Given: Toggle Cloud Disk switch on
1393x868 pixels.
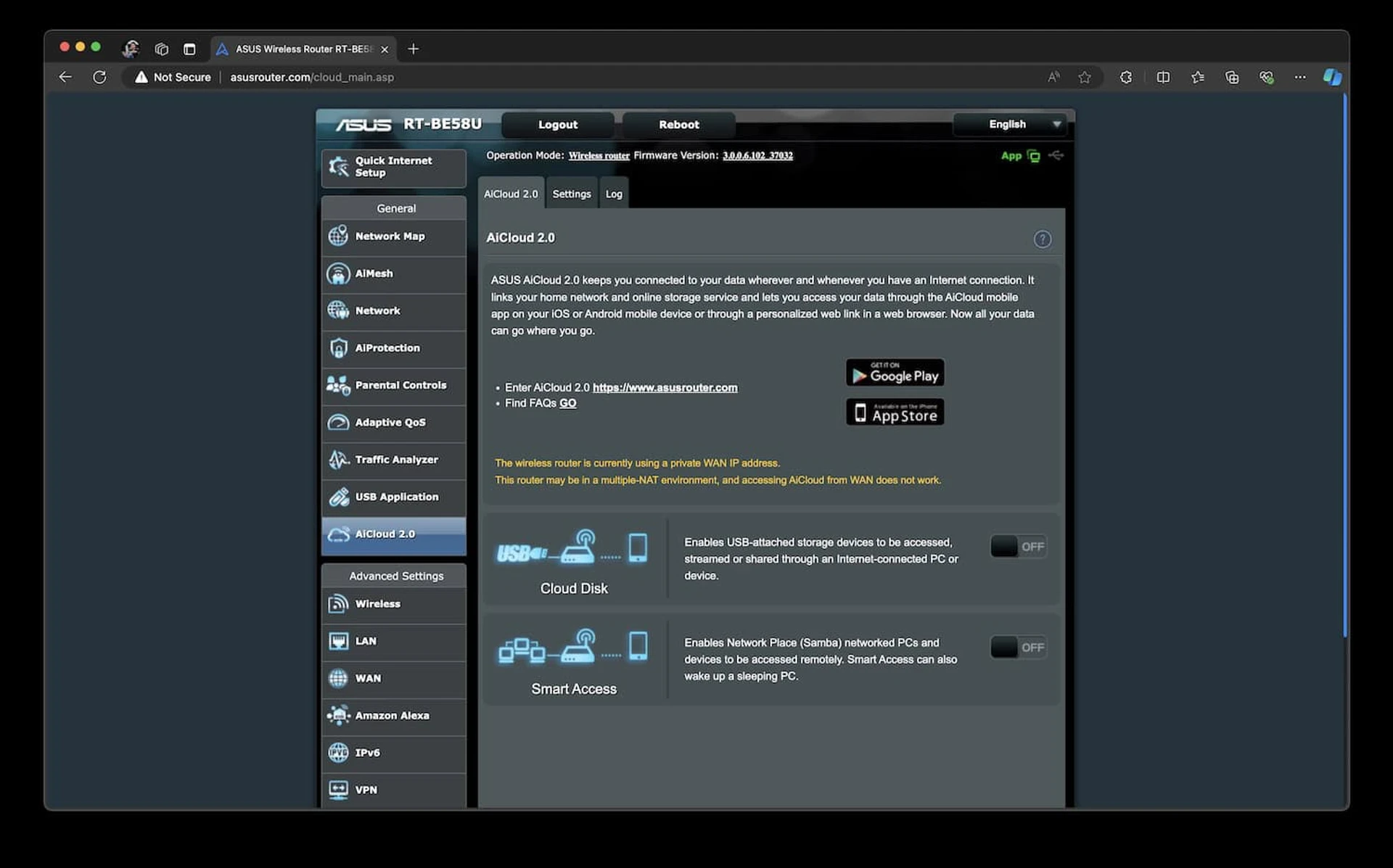Looking at the screenshot, I should click(x=1019, y=547).
